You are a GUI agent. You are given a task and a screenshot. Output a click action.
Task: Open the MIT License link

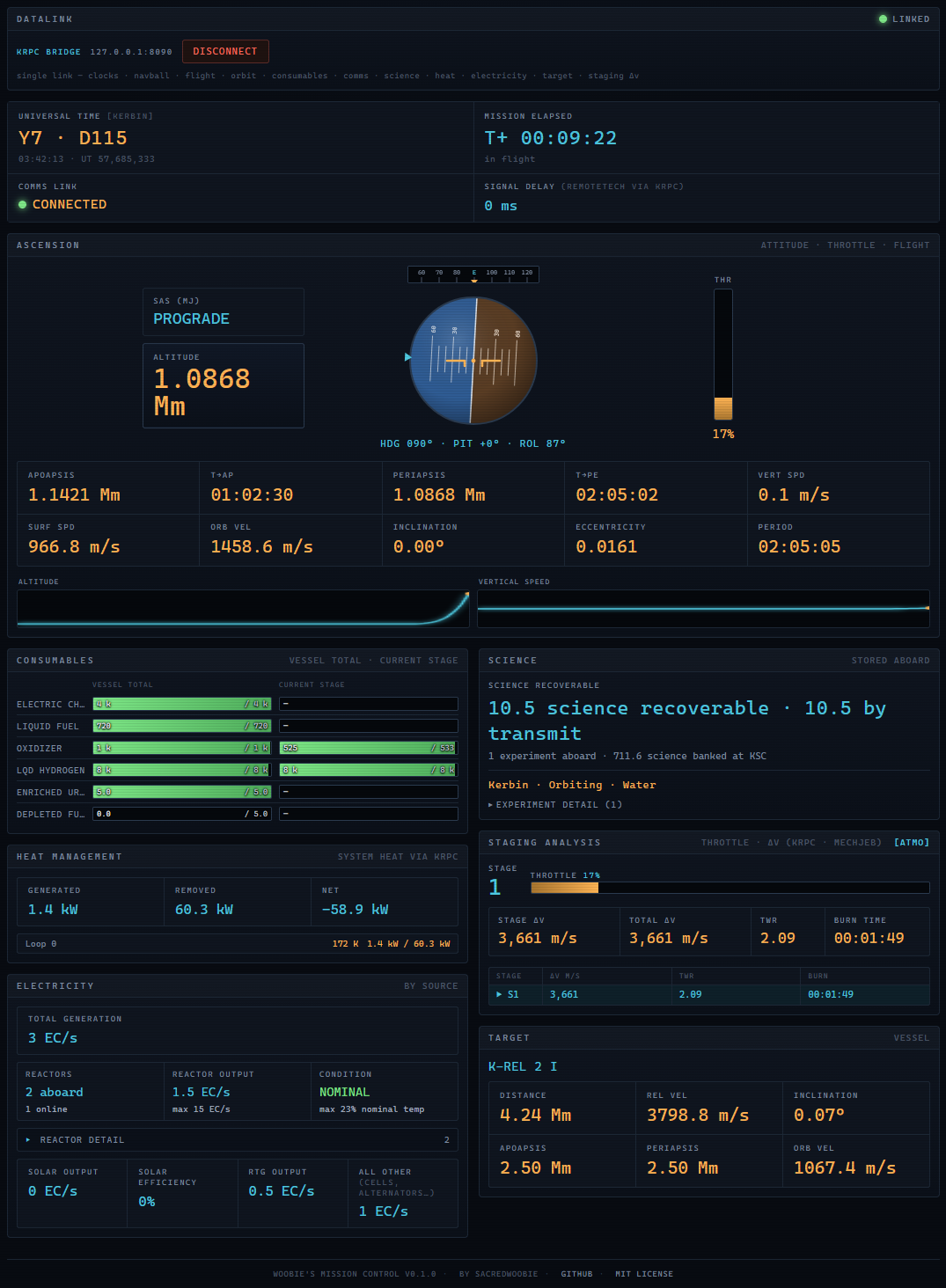click(x=644, y=1273)
